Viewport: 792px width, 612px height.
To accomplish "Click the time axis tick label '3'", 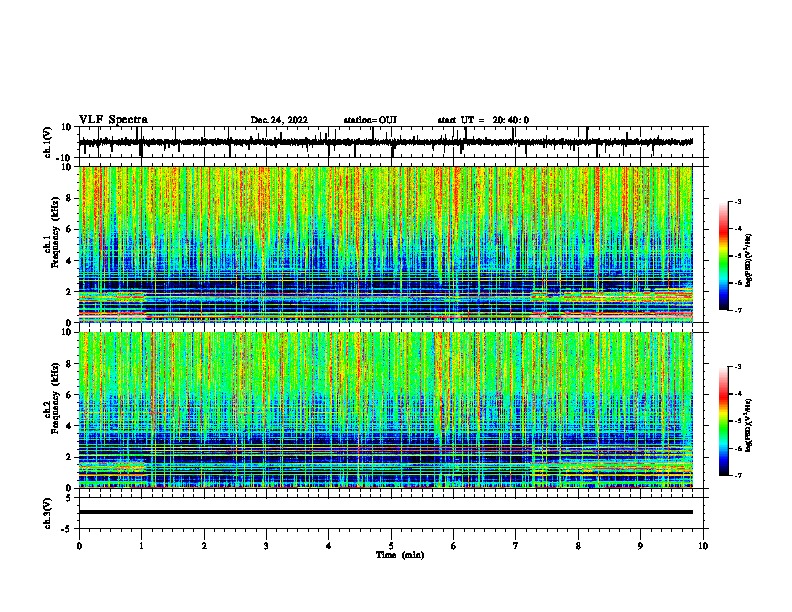I will tap(266, 546).
